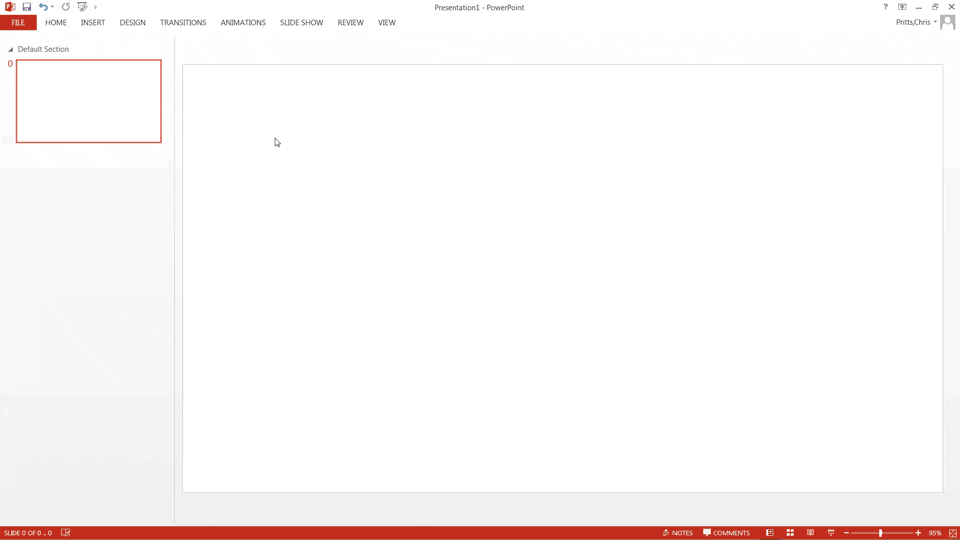Image resolution: width=960 pixels, height=540 pixels.
Task: Restore down the PowerPoint window
Action: coord(935,7)
